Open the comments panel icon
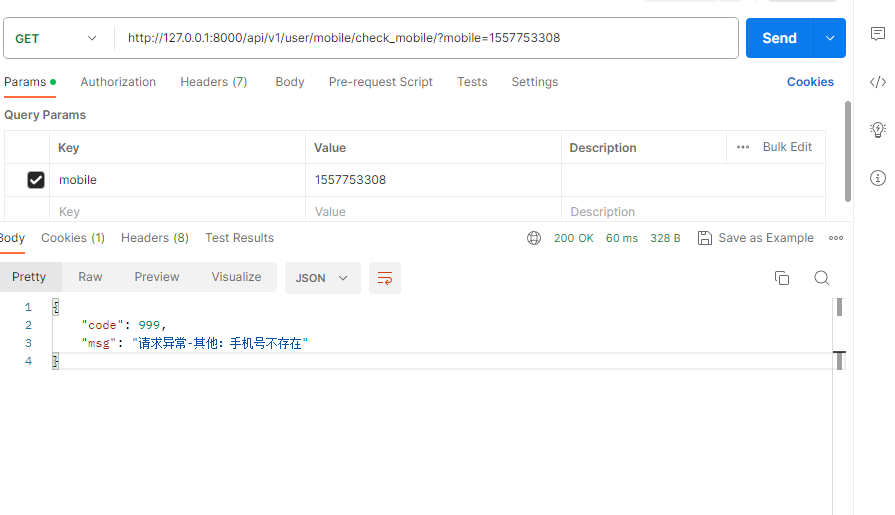Screen dimensions: 895x515 [x=877, y=34]
